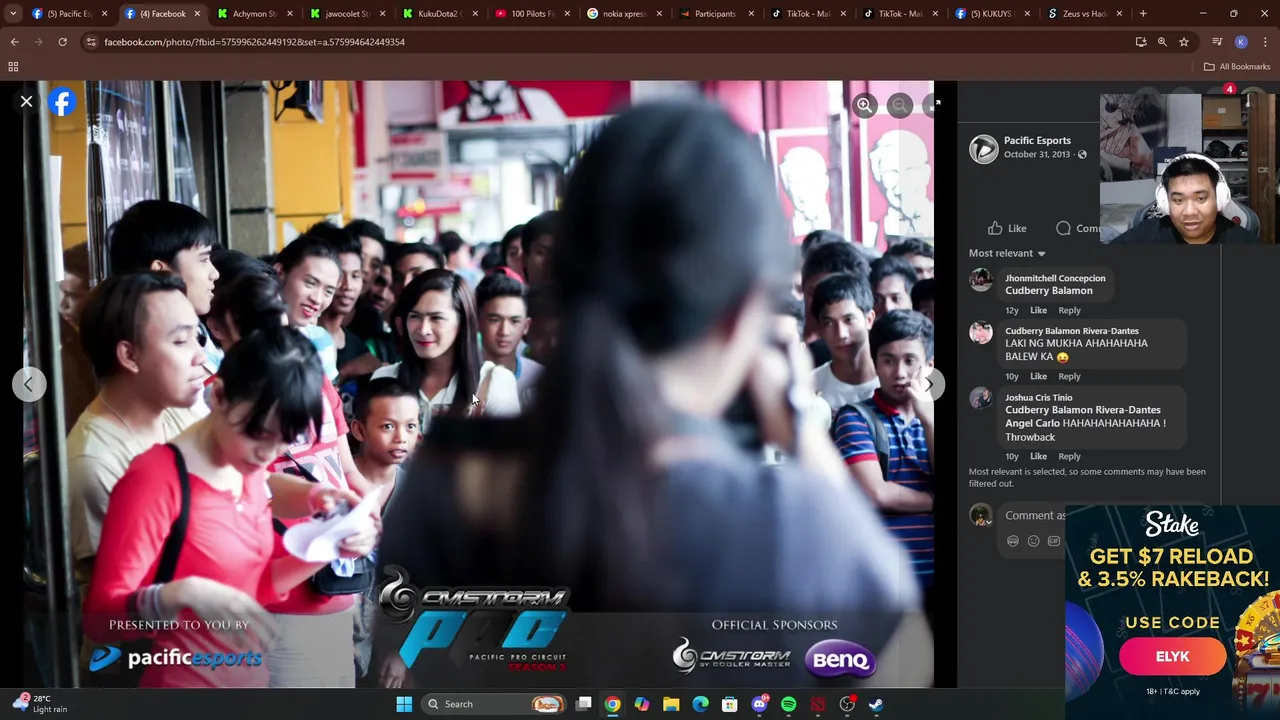This screenshot has width=1280, height=720.
Task: Open tagged Cudberry Balamon in first comment
Action: pos(1048,291)
